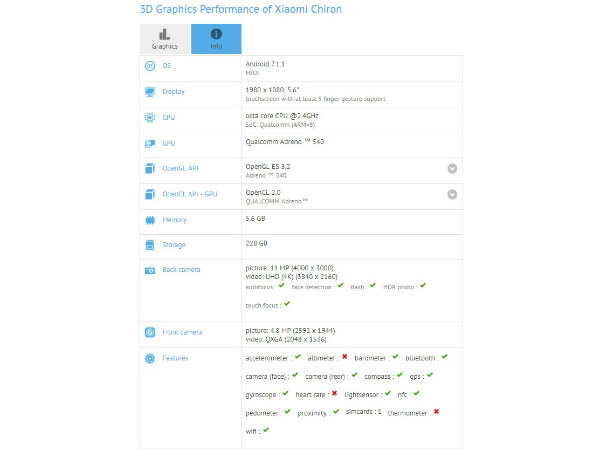600x450 pixels.
Task: Click the CPU label
Action: (168, 117)
